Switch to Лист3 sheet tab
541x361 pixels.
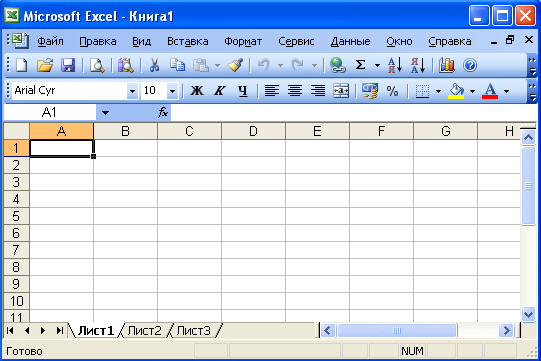193,331
